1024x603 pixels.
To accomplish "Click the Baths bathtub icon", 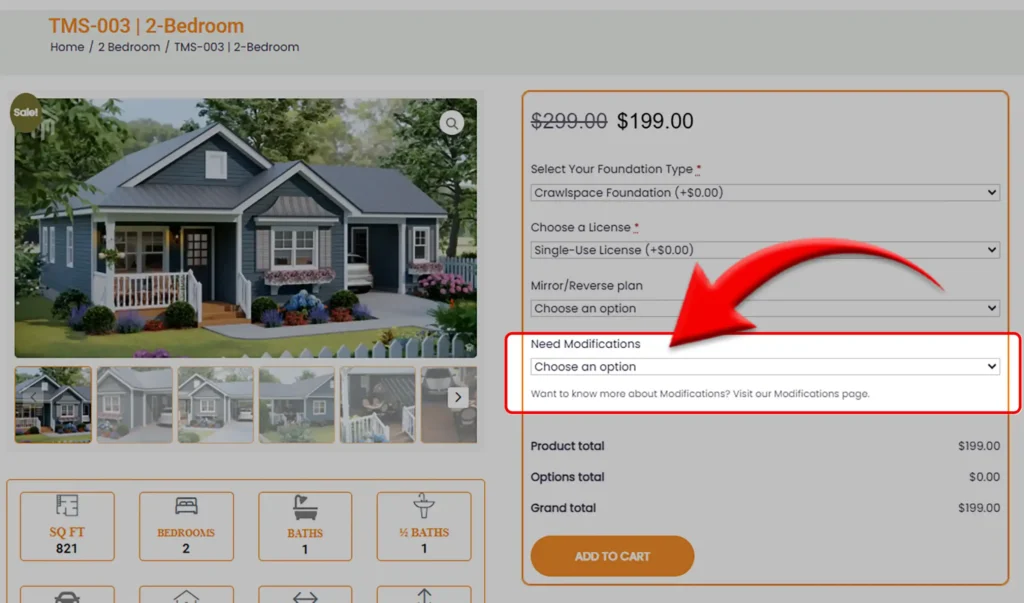I will 304,507.
